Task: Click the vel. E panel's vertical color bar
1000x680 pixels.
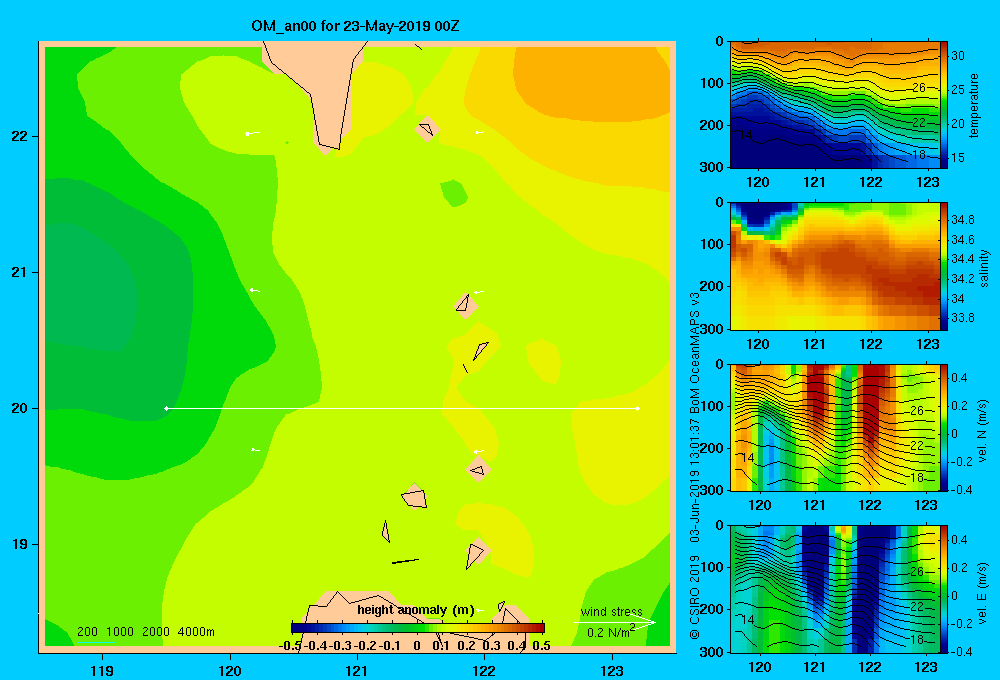Action: point(944,589)
